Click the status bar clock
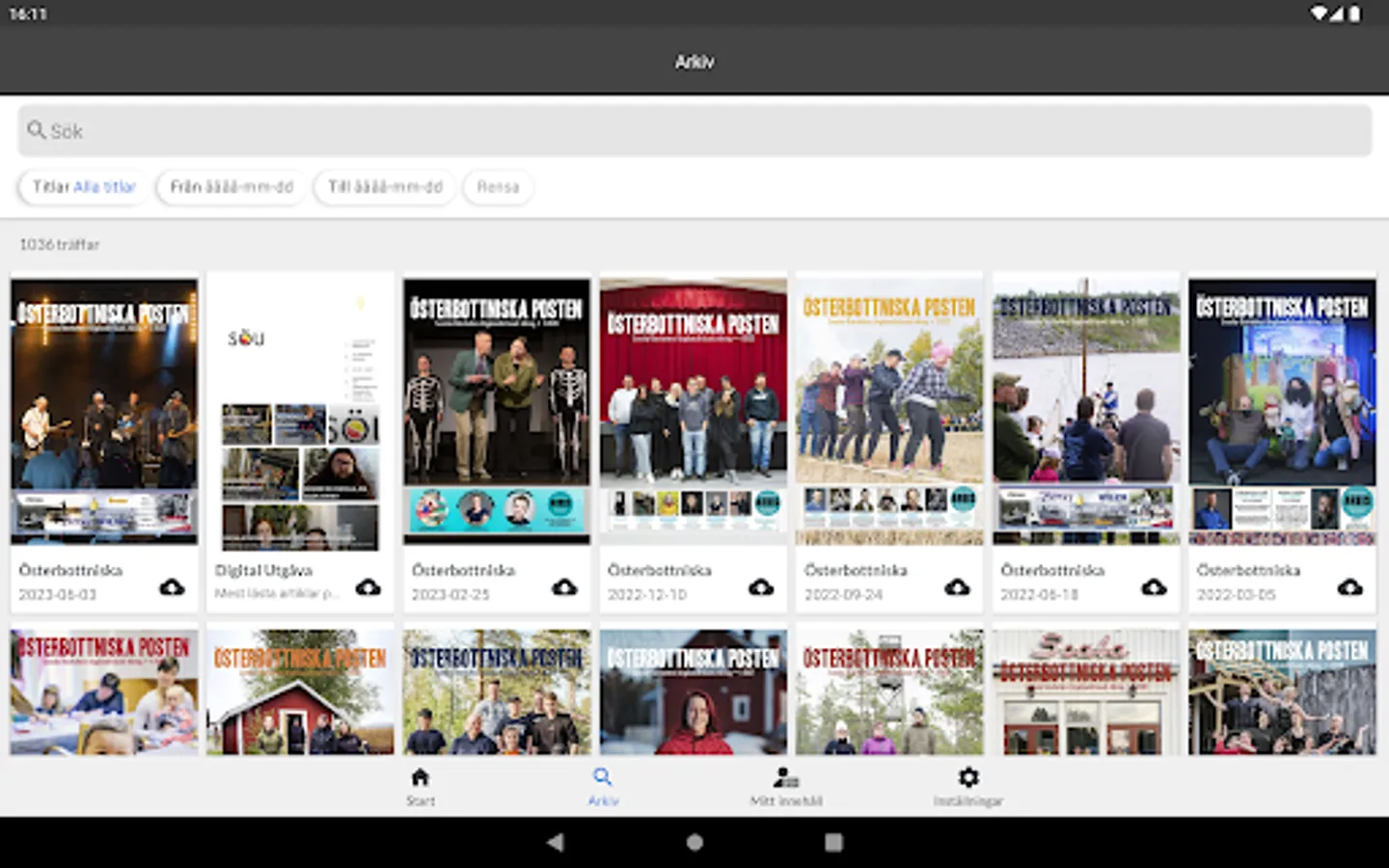Screen dimensions: 1389x868 [x=28, y=14]
